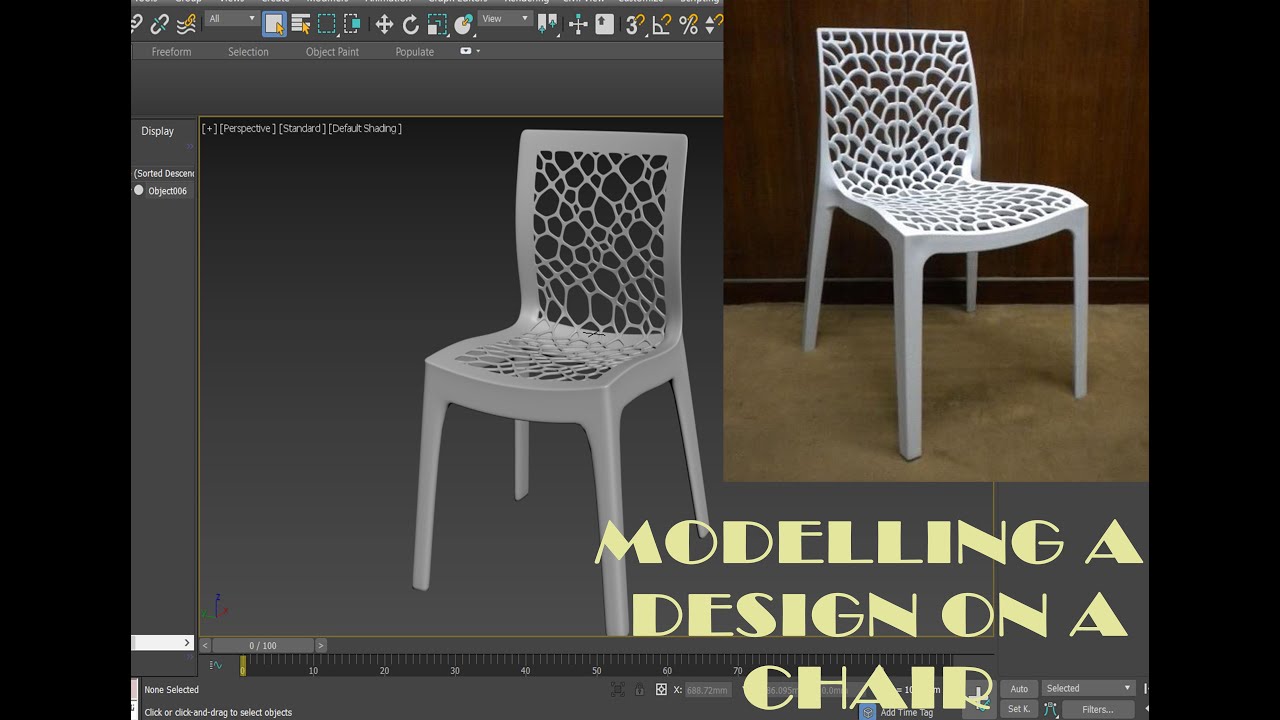Viewport: 1280px width, 720px height.
Task: Open the Select by Name list icon
Action: click(300, 25)
